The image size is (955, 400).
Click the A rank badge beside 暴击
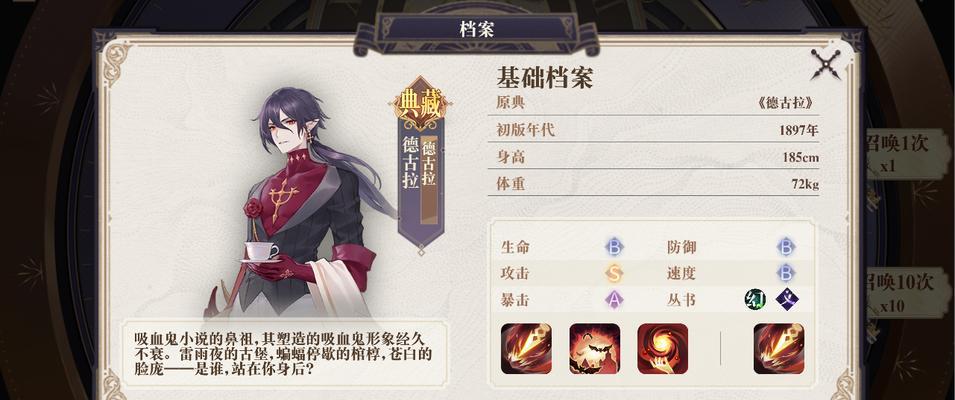click(x=614, y=299)
